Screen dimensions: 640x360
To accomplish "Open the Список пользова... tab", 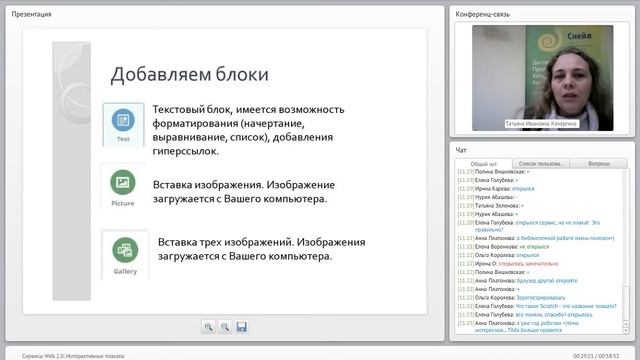I will tap(541, 164).
